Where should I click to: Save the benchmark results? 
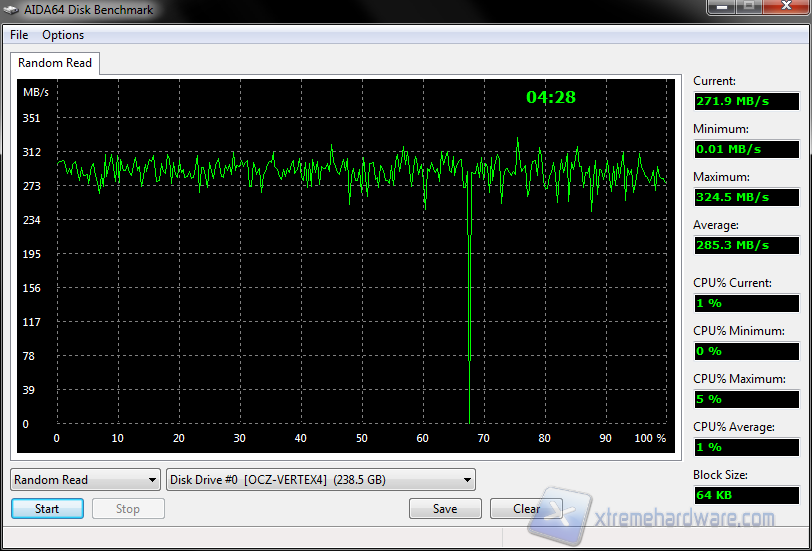tap(445, 509)
